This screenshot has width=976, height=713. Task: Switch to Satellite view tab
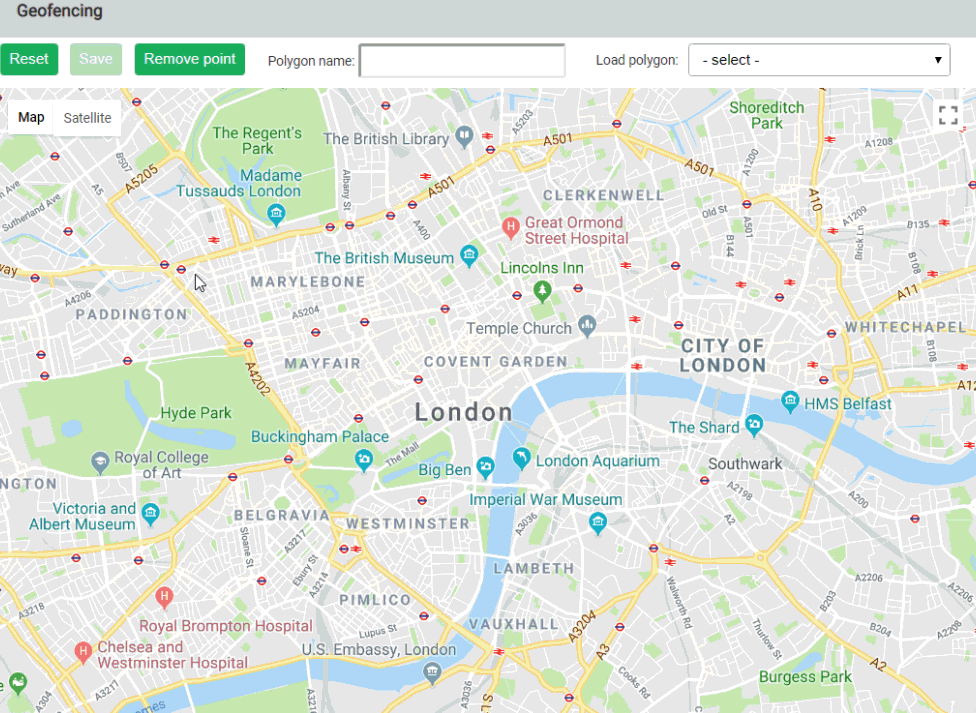pyautogui.click(x=87, y=117)
